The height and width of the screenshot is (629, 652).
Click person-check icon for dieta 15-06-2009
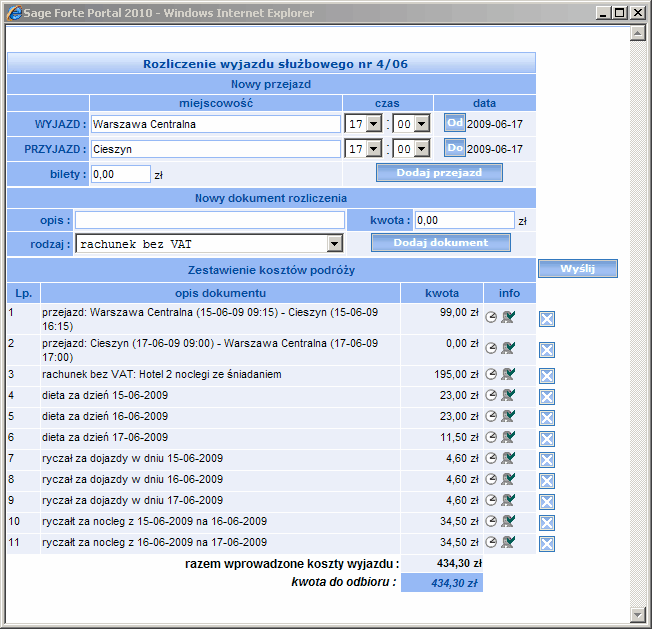tap(508, 395)
